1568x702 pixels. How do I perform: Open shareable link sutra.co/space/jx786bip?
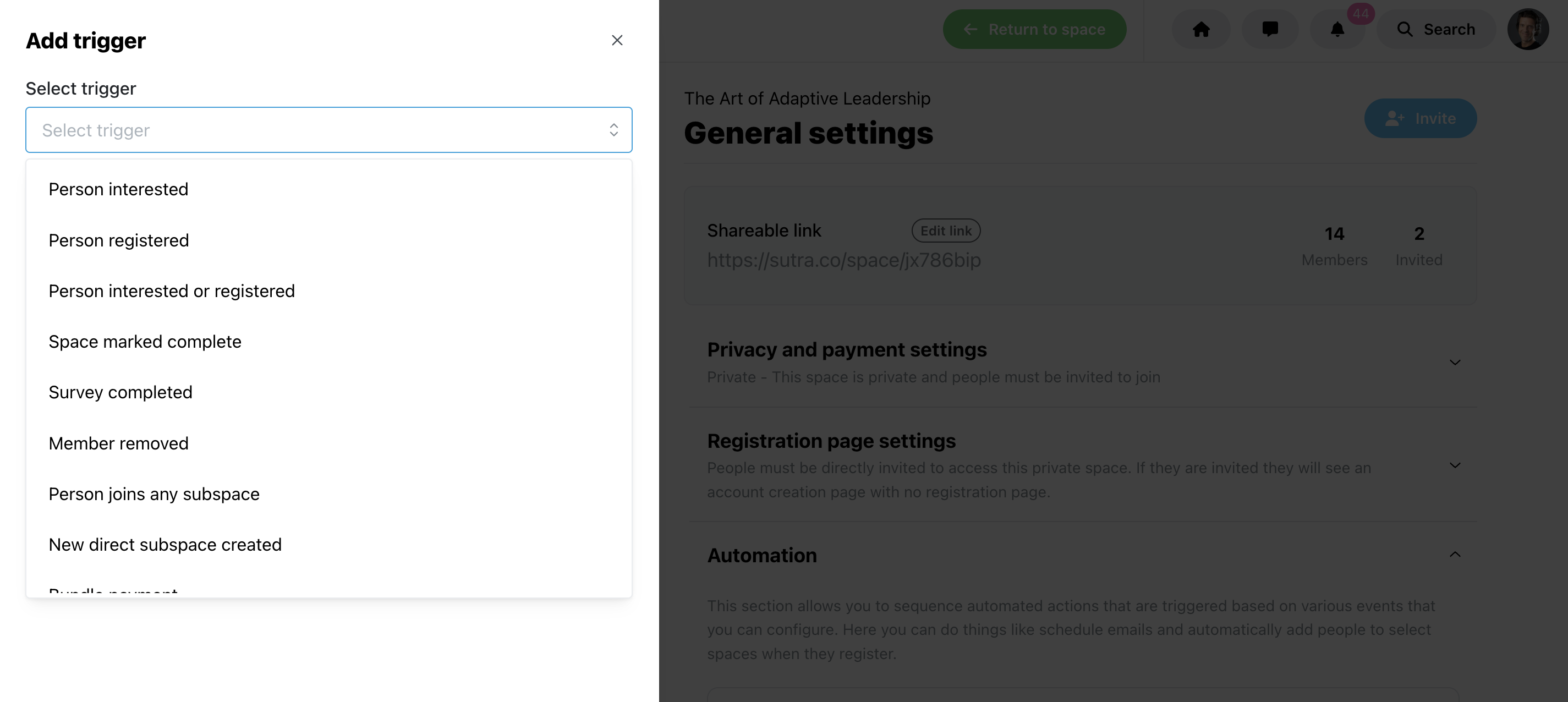coord(843,260)
